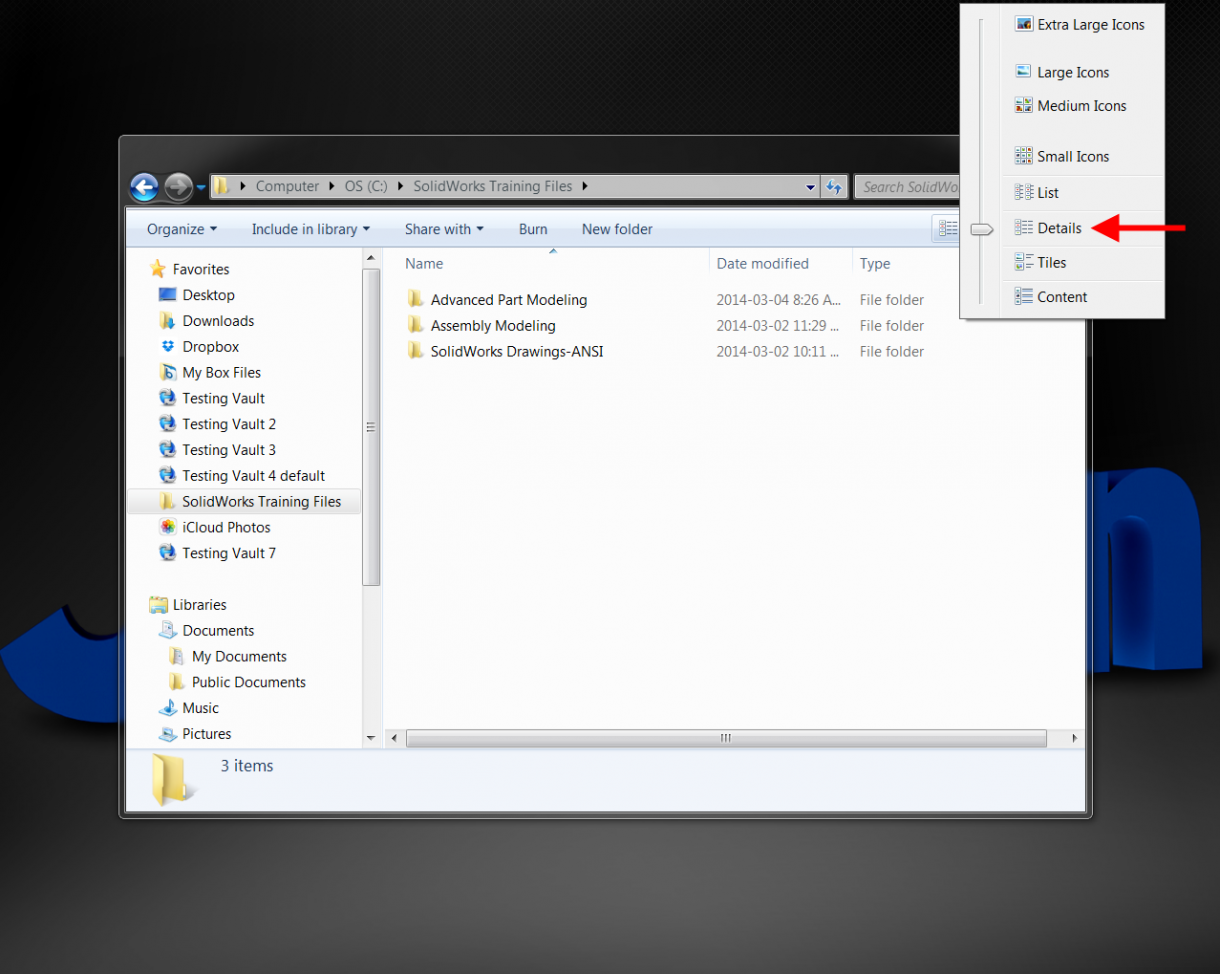The height and width of the screenshot is (974, 1220).
Task: Click navigation pane scroll up arrow
Action: 371,257
